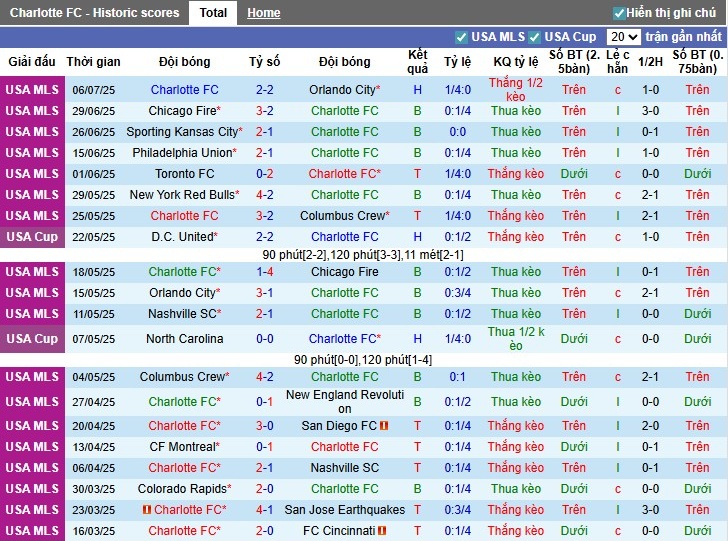Click D.C. United team name
This screenshot has height=541, width=728.
tap(182, 236)
